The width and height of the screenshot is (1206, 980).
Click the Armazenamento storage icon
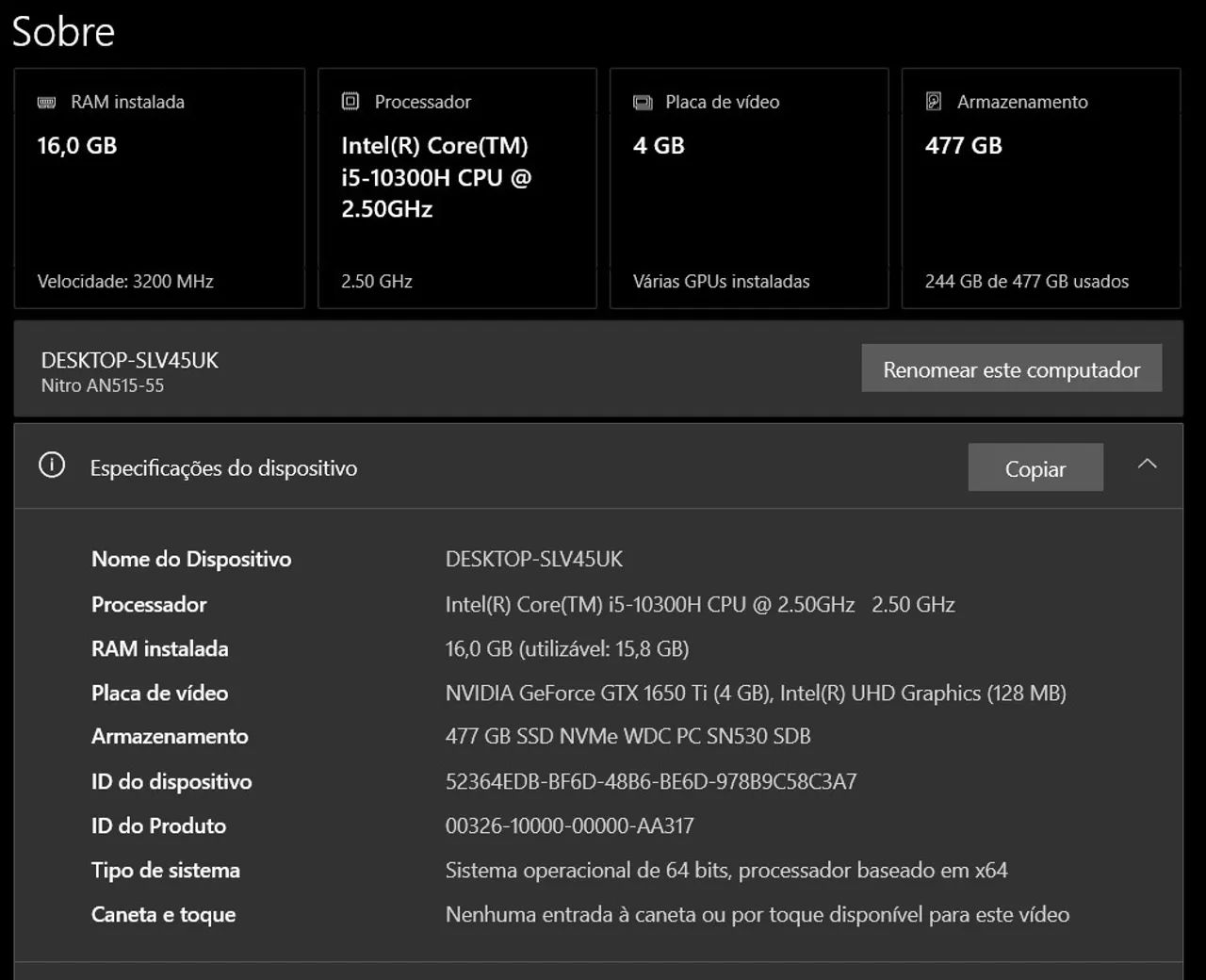(933, 101)
